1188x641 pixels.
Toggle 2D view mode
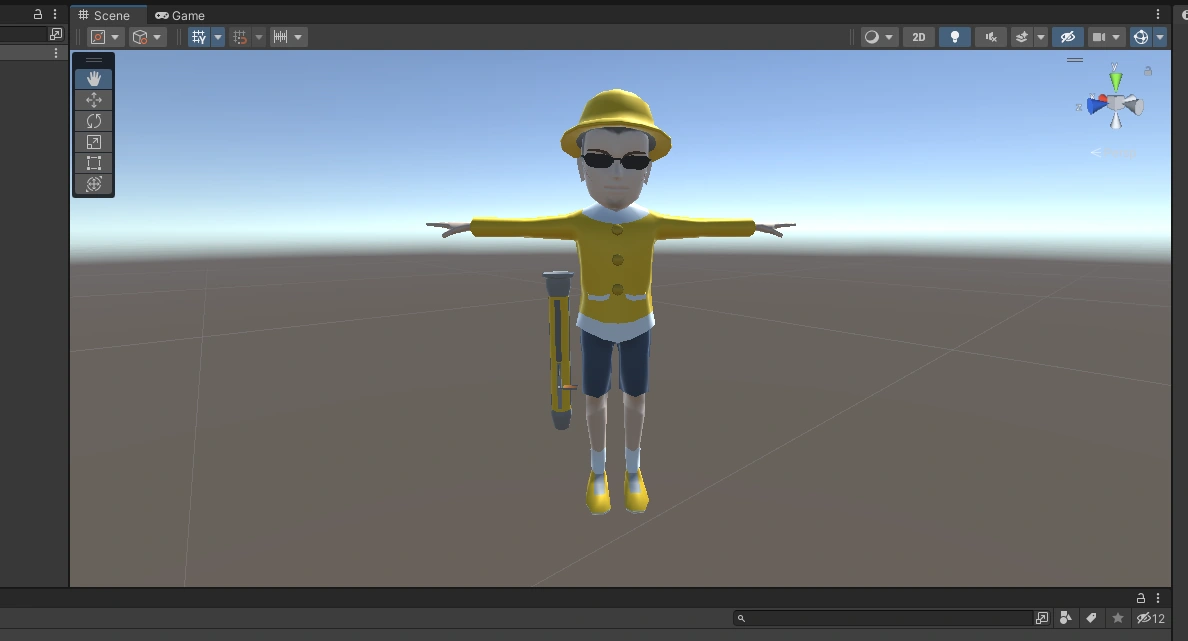click(x=918, y=36)
